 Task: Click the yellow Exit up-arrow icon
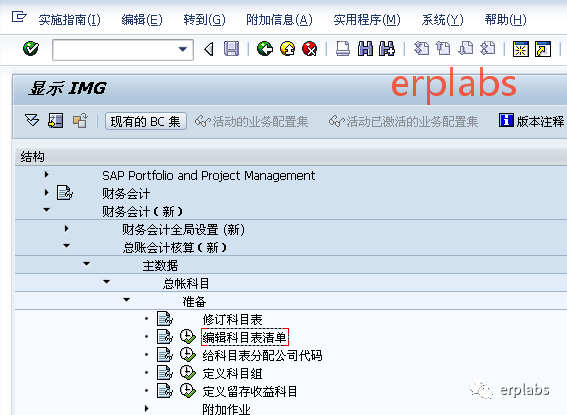[x=287, y=48]
